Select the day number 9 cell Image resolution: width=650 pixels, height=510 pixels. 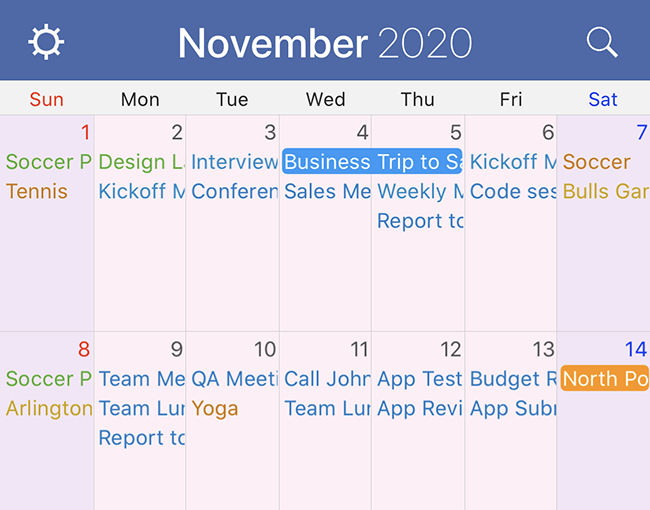pos(176,350)
